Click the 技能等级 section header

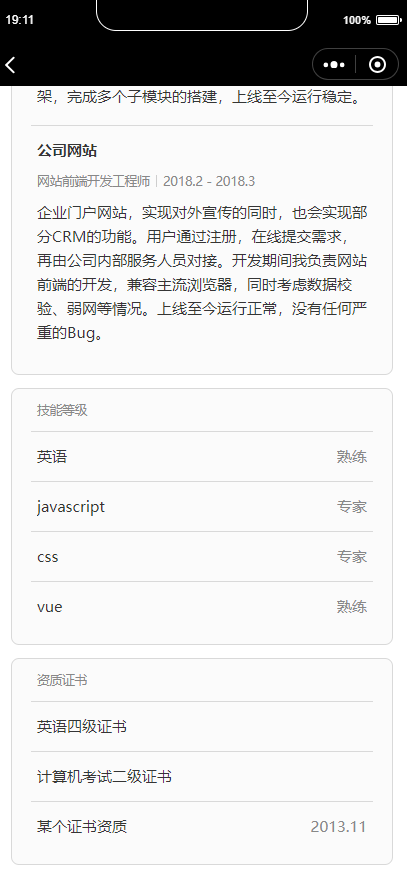tap(62, 410)
